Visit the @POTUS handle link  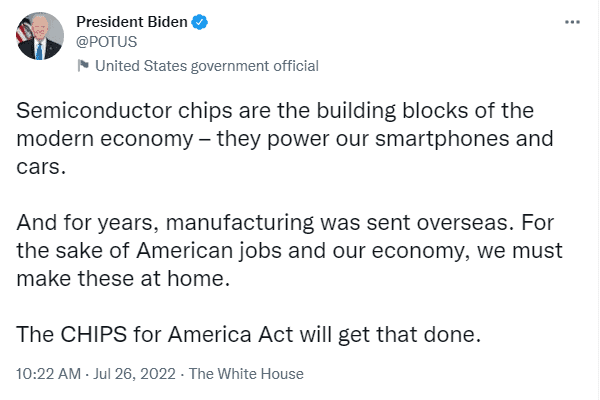pos(106,42)
